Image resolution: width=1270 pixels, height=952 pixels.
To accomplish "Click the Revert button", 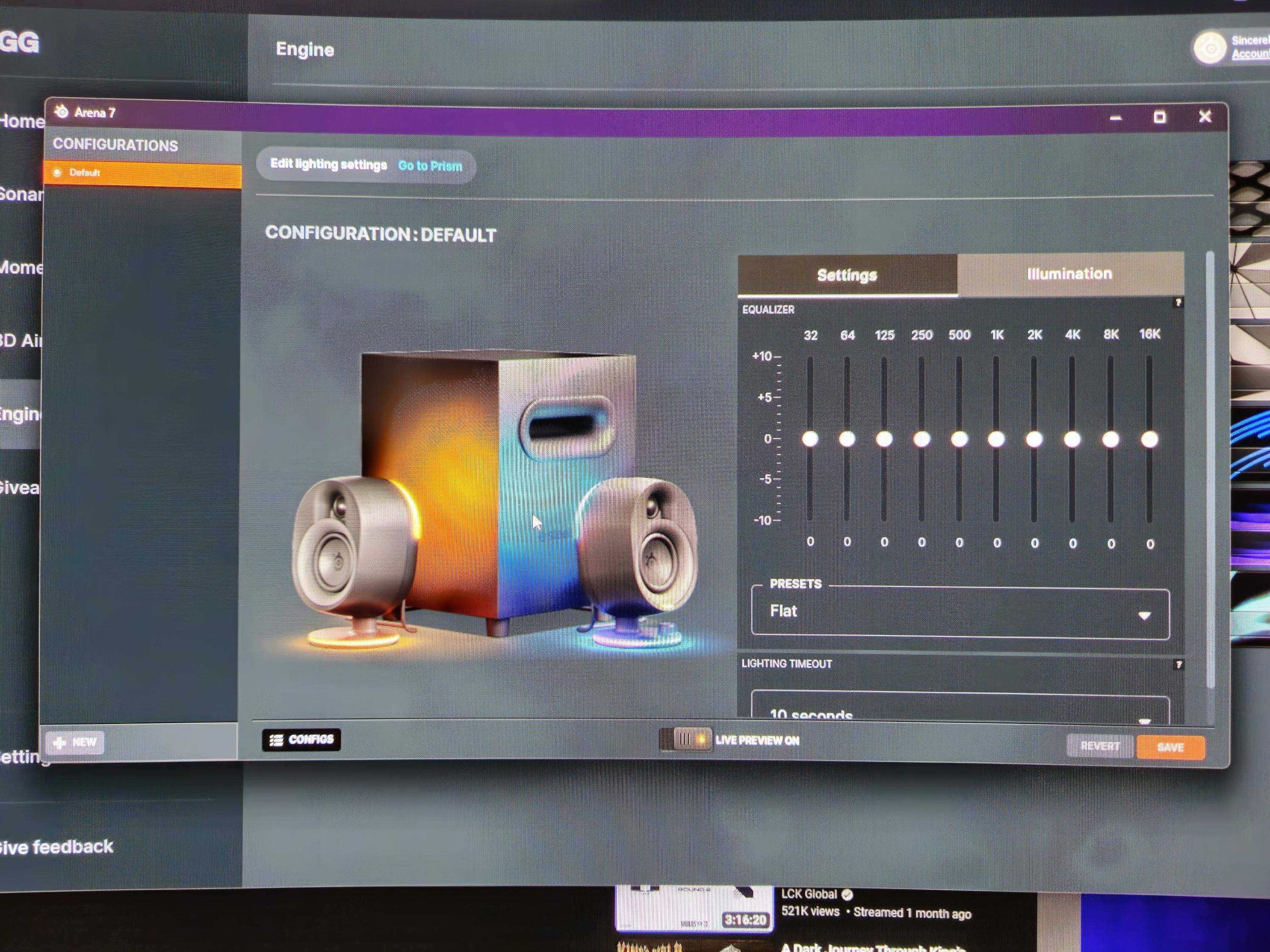I will click(1099, 746).
